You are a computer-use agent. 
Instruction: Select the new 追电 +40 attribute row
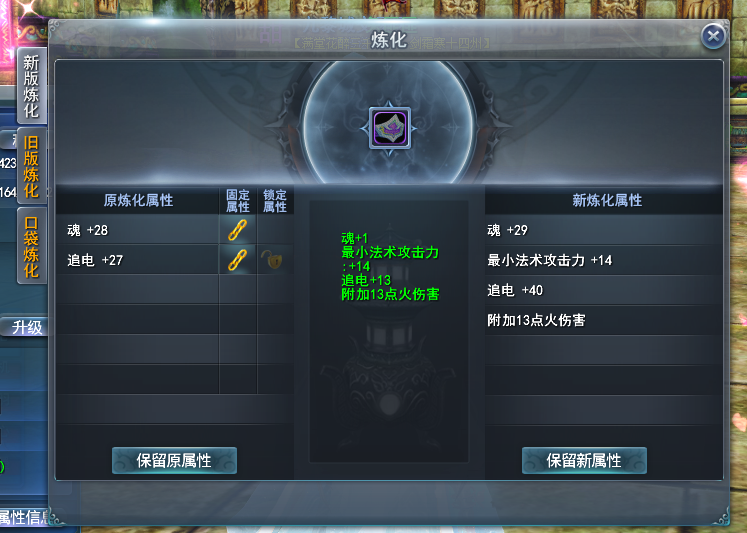pyautogui.click(x=604, y=290)
